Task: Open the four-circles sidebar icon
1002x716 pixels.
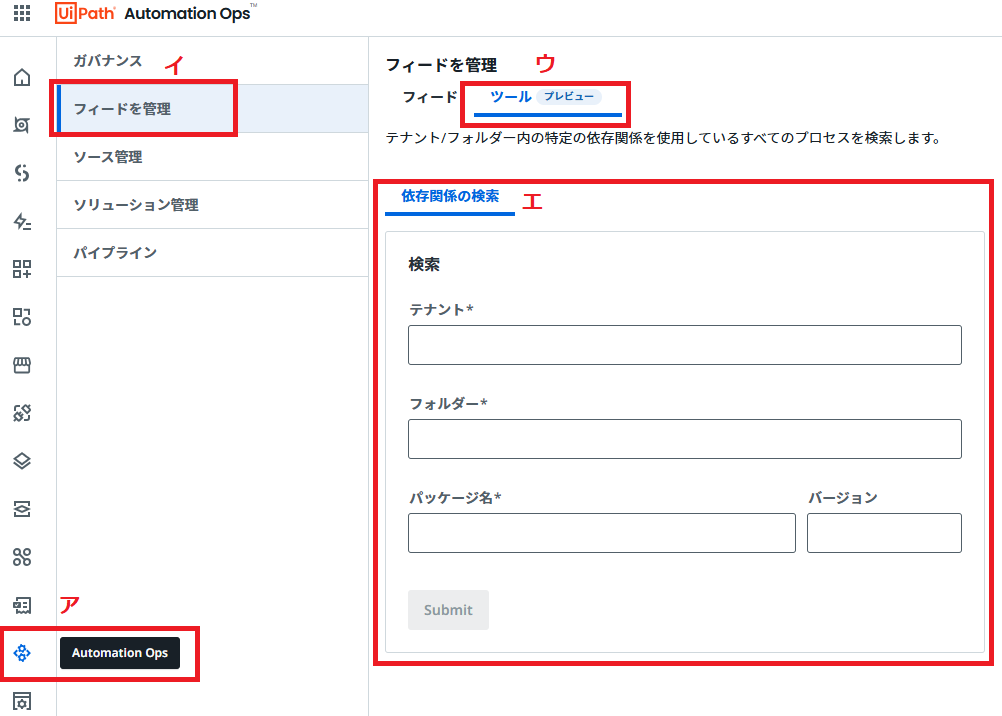Action: pos(22,557)
